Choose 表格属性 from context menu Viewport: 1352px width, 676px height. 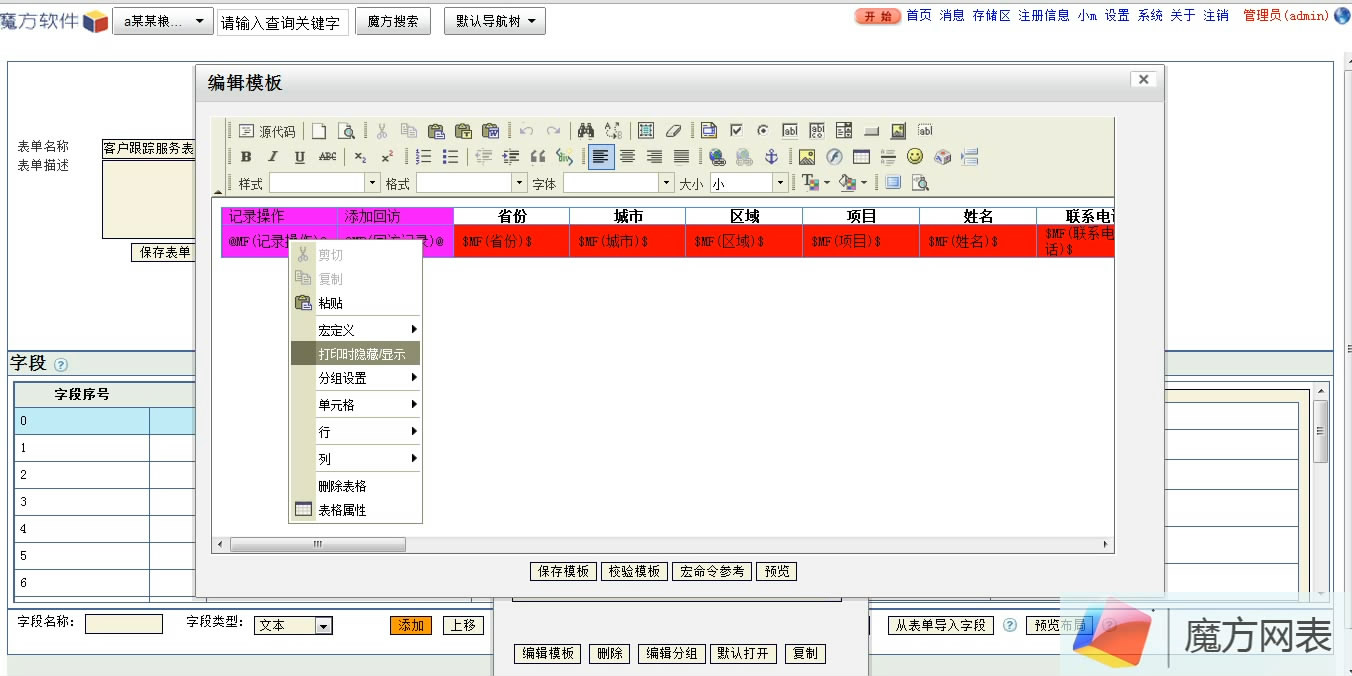point(355,510)
